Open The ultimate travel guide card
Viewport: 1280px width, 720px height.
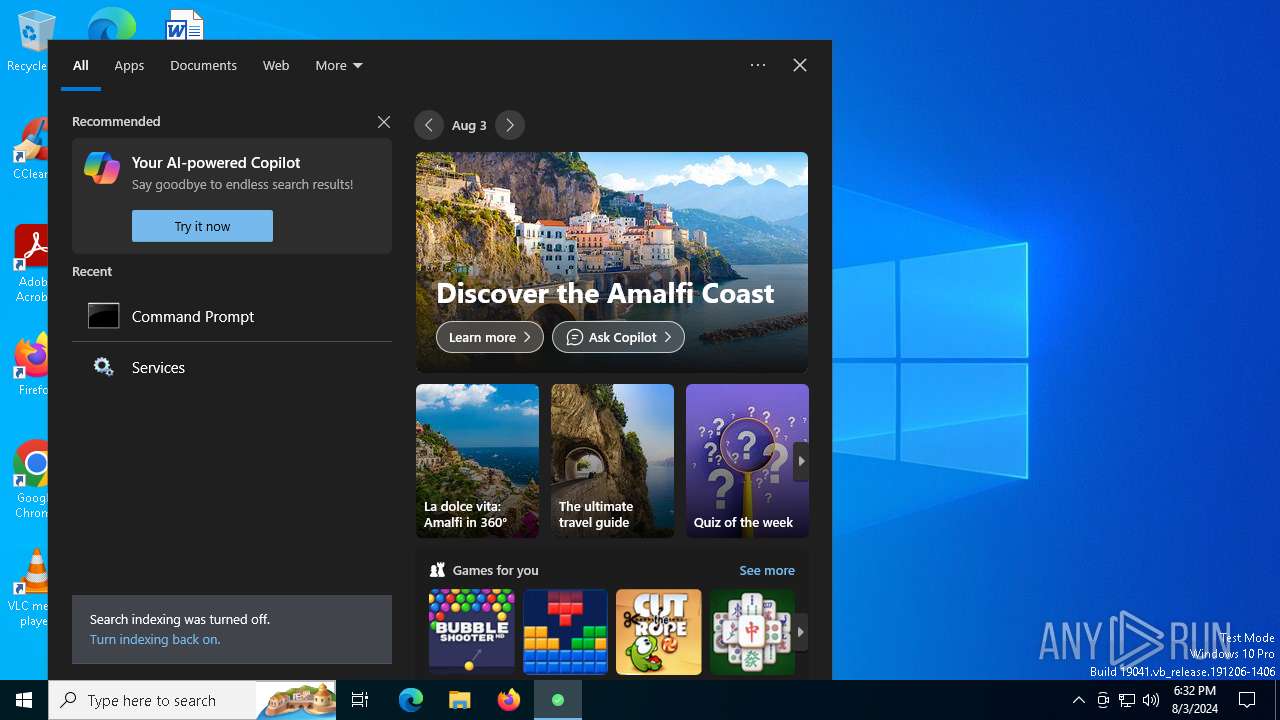point(612,461)
